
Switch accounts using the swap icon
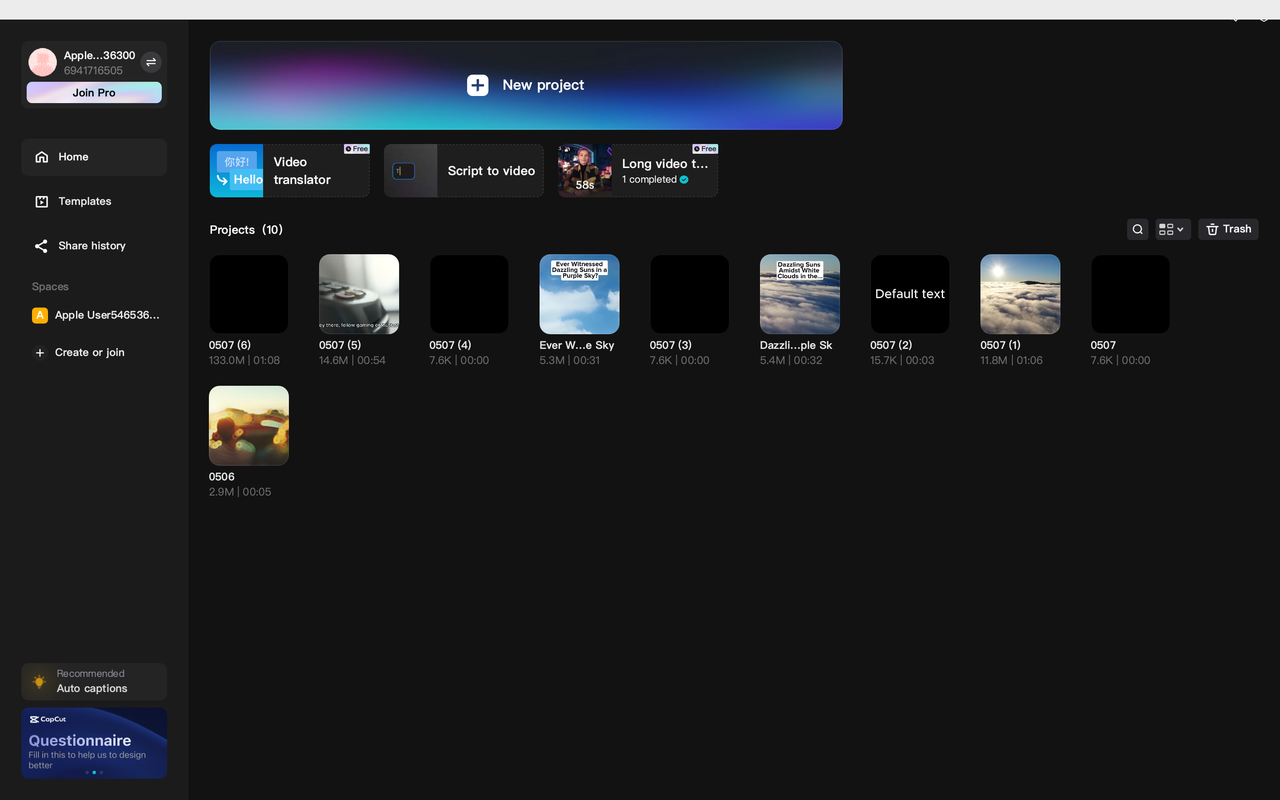151,62
